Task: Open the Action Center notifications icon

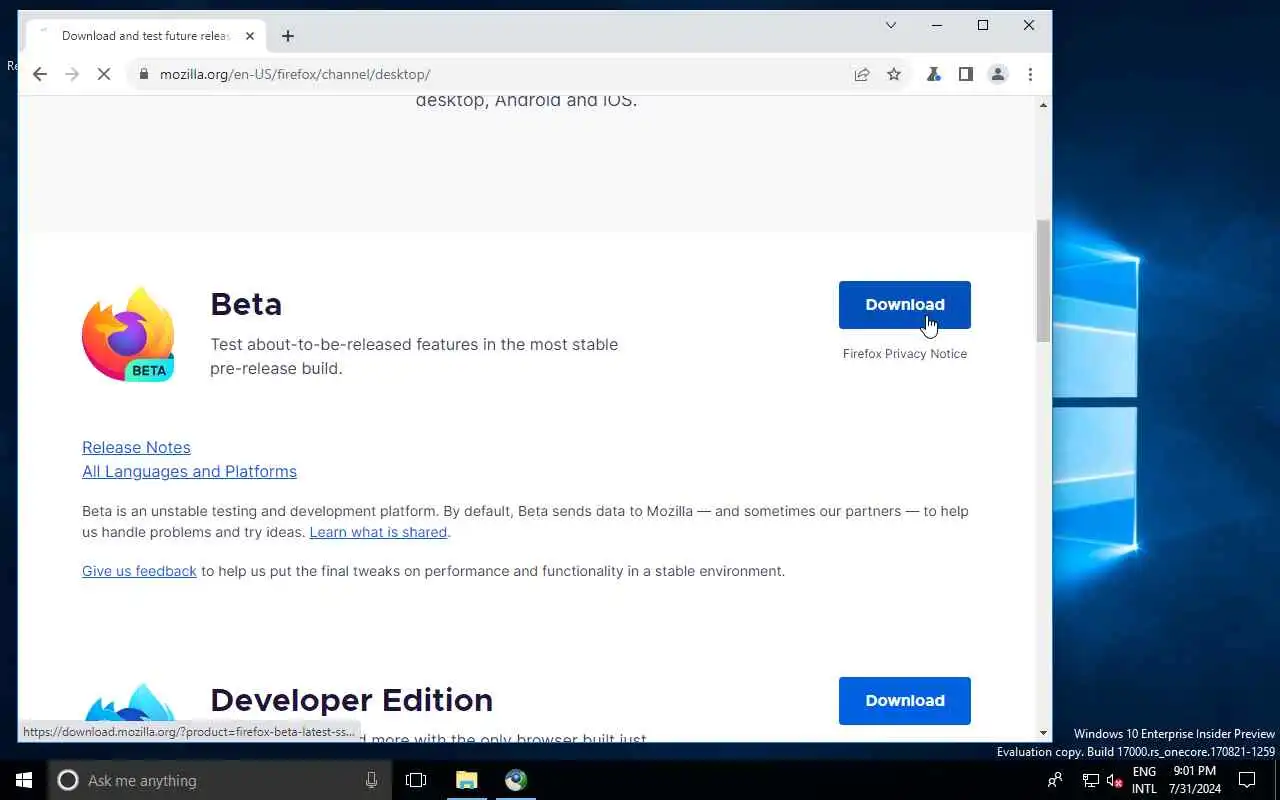Action: (1247, 780)
